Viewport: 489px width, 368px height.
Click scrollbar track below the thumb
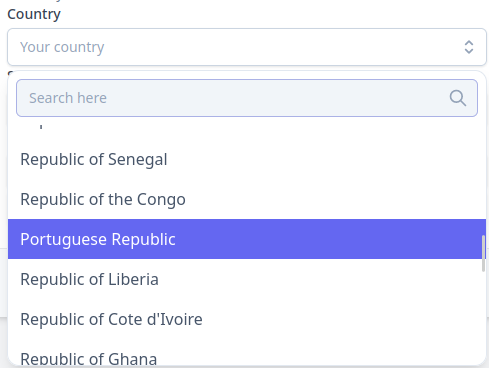click(x=483, y=317)
